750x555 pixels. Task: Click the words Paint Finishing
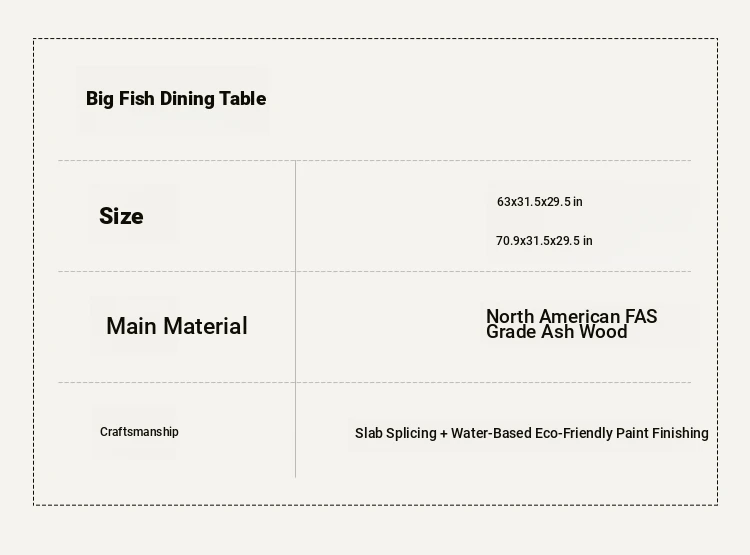(x=662, y=433)
